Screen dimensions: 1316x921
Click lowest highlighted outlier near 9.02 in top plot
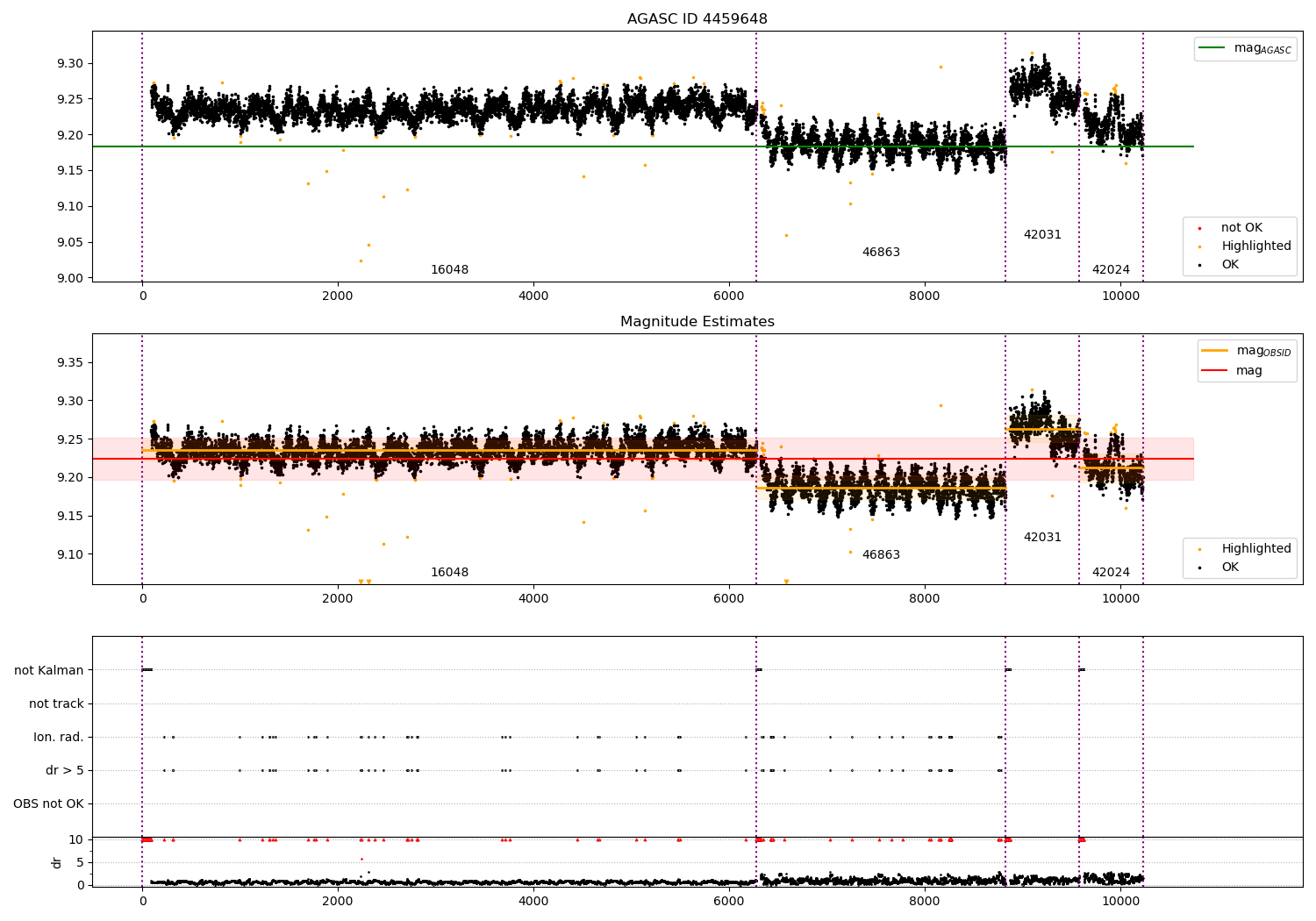coord(361,261)
